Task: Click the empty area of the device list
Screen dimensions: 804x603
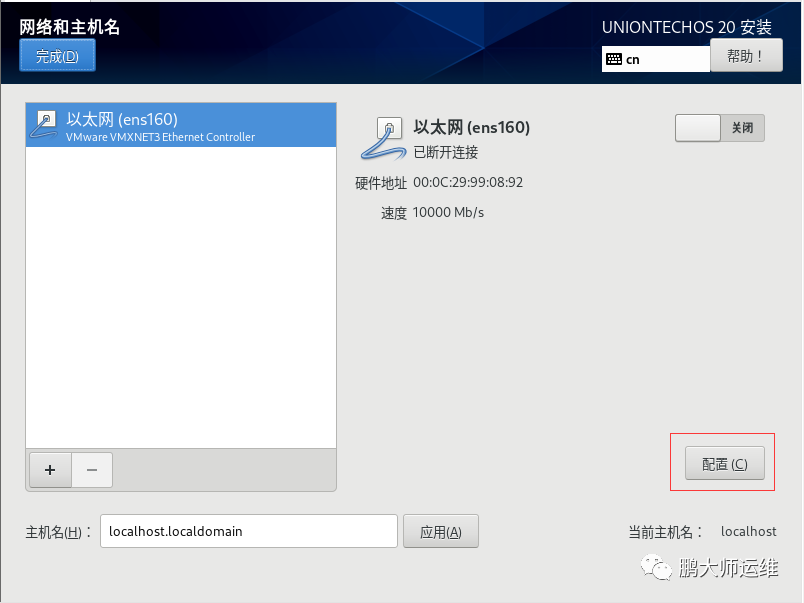Action: [181, 297]
